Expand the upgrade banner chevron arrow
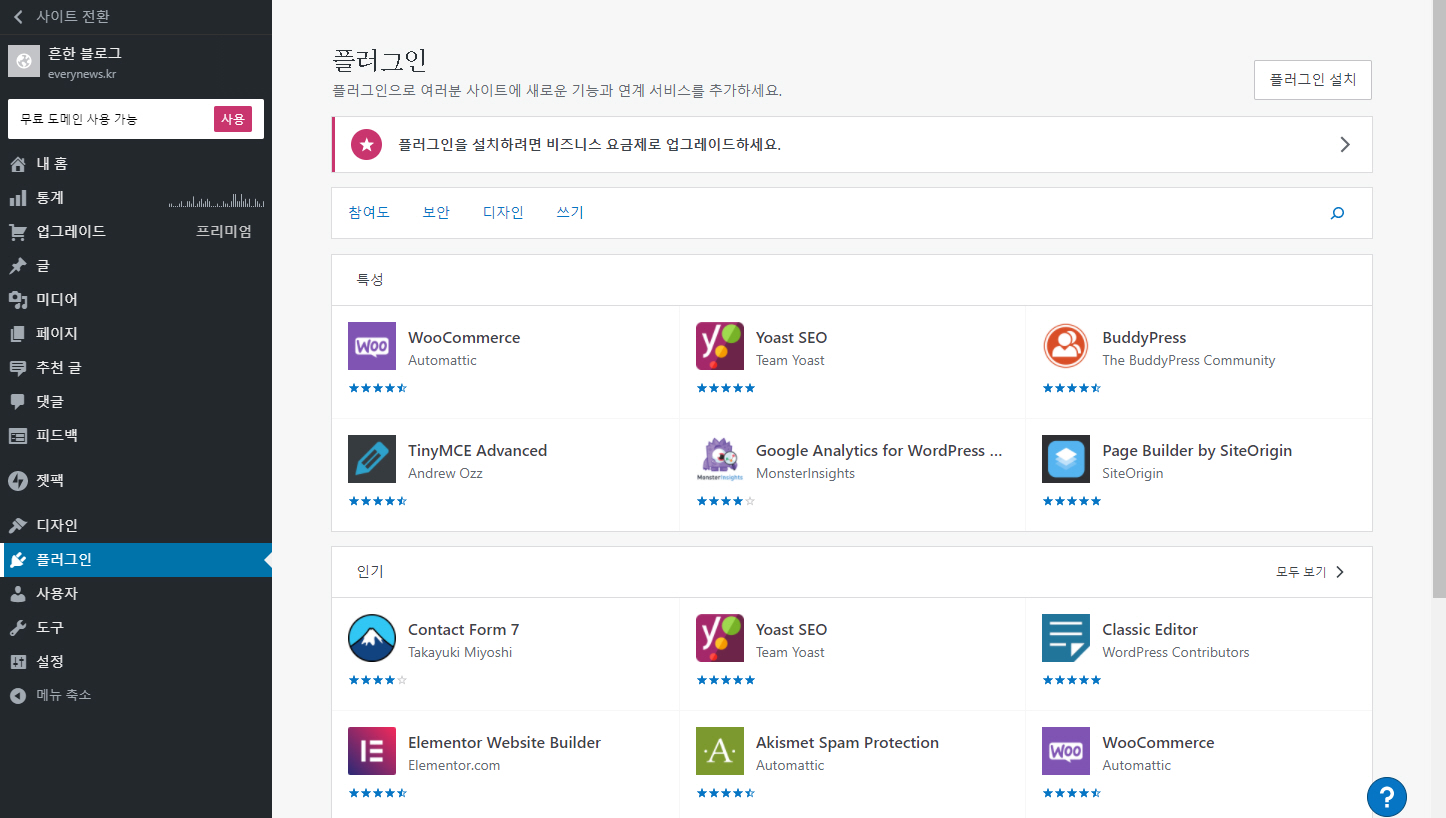The height and width of the screenshot is (818, 1446). tap(1345, 144)
